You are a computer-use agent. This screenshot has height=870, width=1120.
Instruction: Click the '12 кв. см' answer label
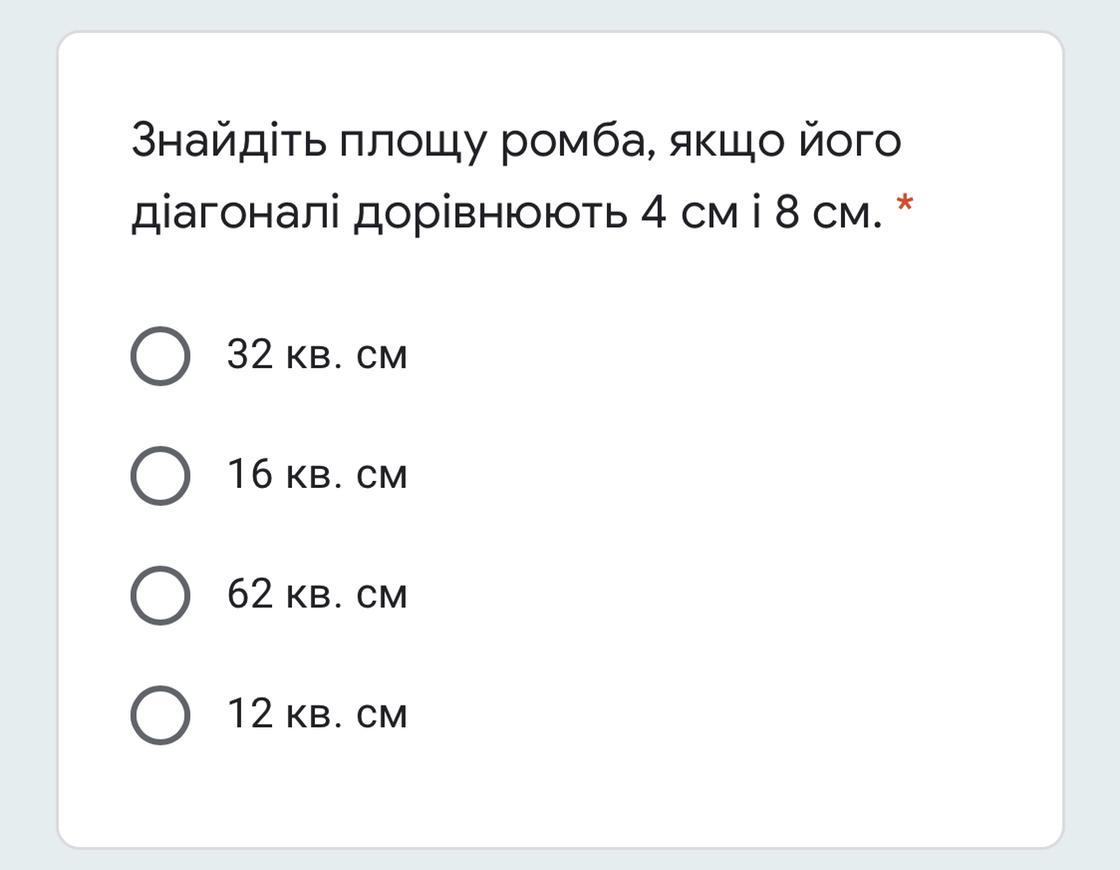click(317, 714)
